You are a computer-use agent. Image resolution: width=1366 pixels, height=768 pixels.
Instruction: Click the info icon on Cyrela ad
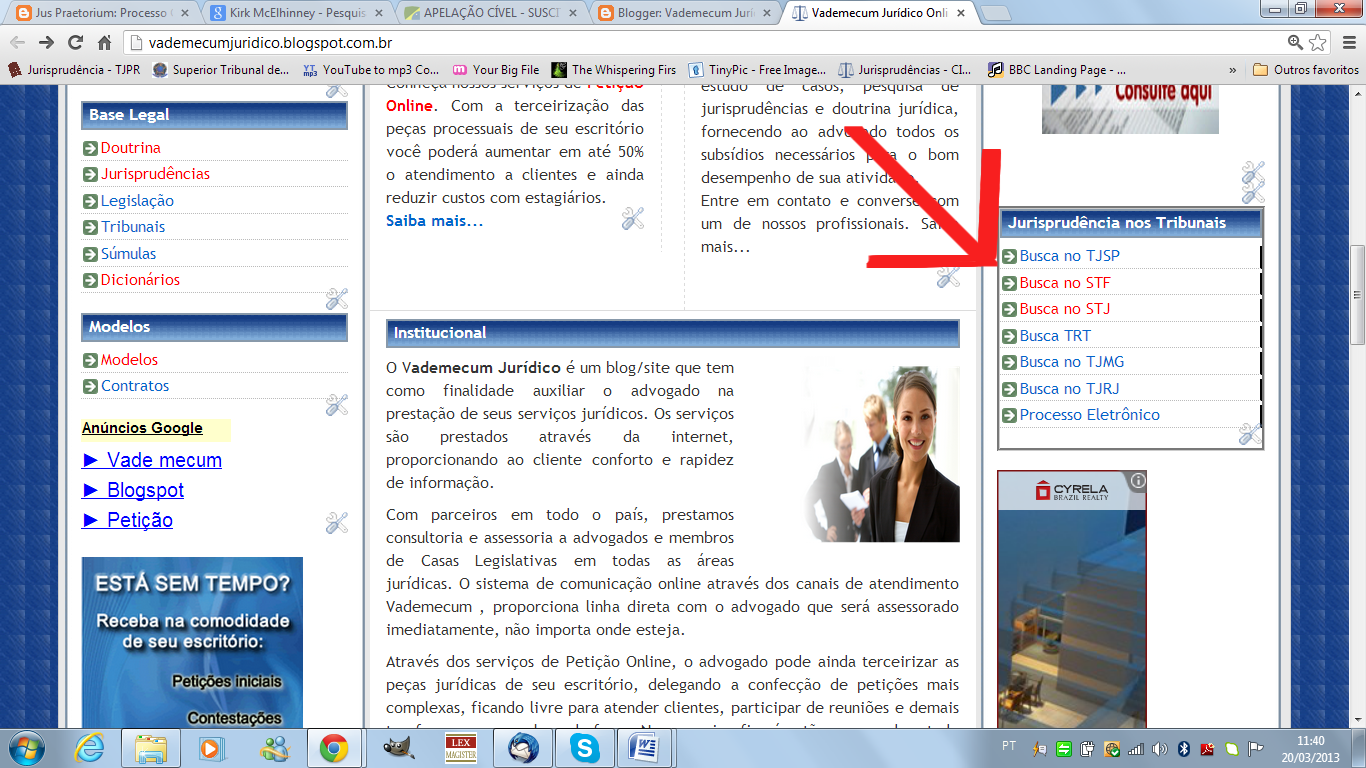point(1138,481)
